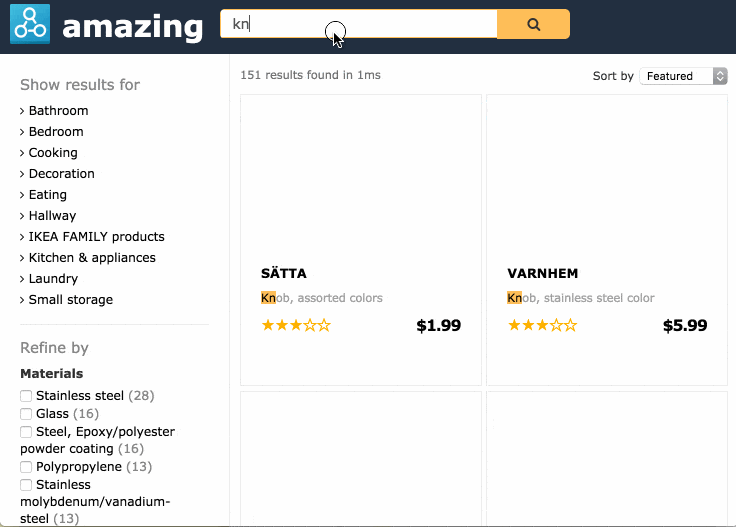Select Stainless molybdenum/vanadium-steel checkbox

click(27, 485)
